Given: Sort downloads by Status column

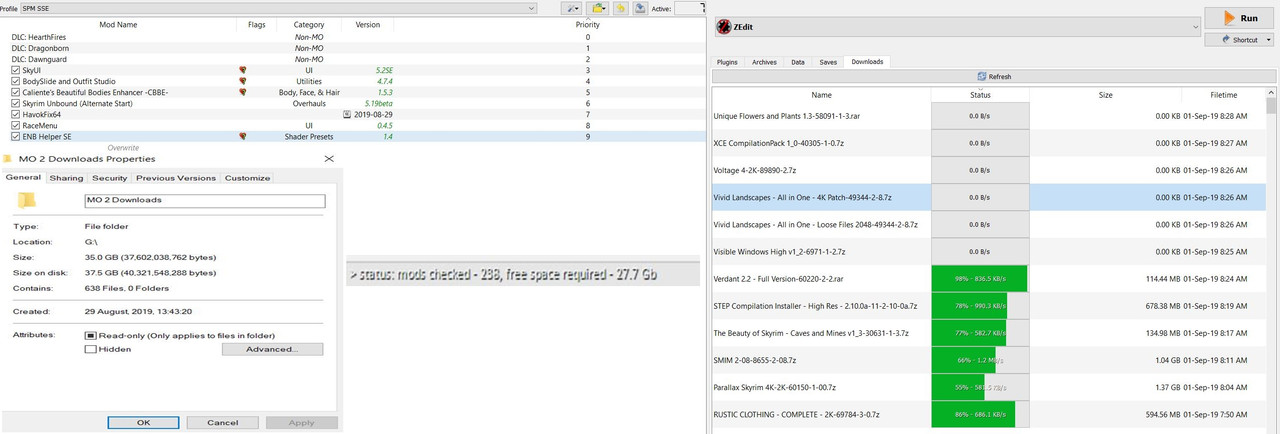Looking at the screenshot, I should (x=980, y=95).
